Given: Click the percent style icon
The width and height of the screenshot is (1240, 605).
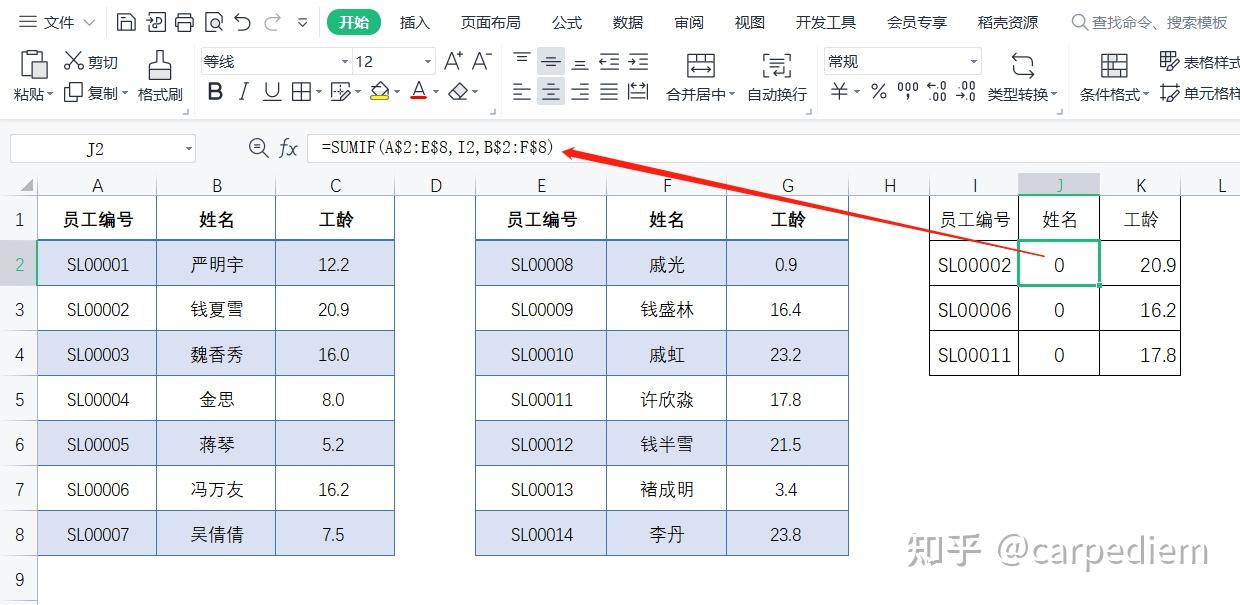Looking at the screenshot, I should [x=879, y=93].
